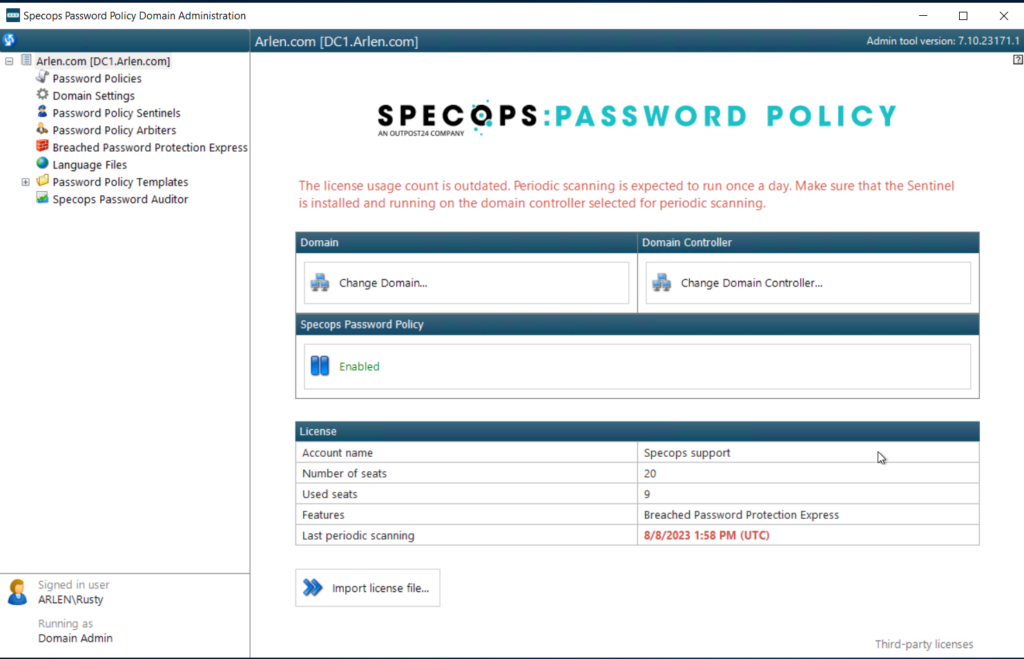Click the red 8/8/2023 1:58 PM date

point(707,536)
